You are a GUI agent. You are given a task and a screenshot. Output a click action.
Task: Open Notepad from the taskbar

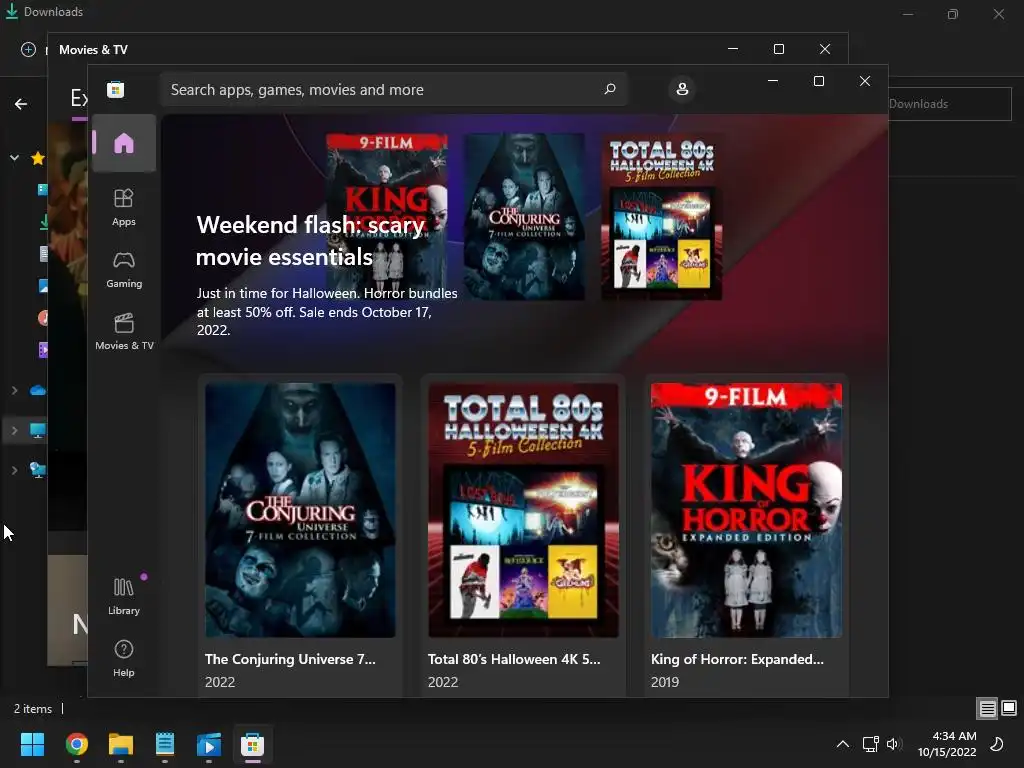pos(165,744)
